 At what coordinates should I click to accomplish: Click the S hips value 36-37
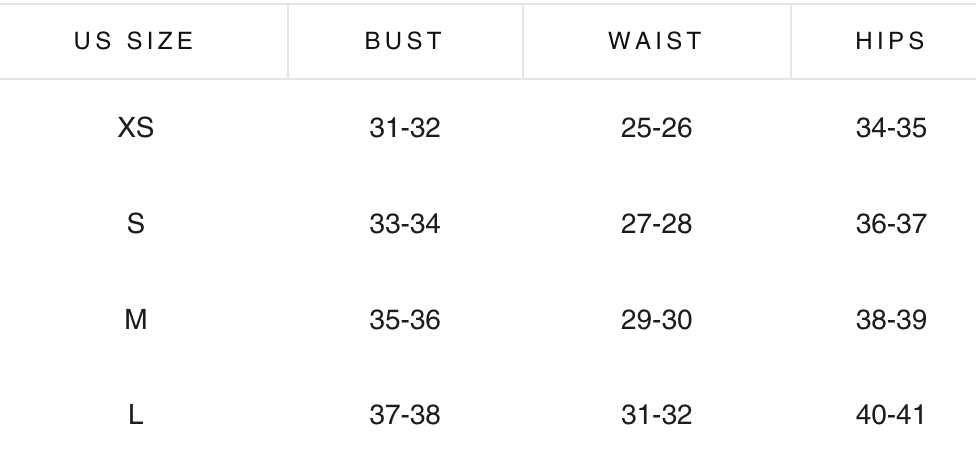tap(891, 224)
